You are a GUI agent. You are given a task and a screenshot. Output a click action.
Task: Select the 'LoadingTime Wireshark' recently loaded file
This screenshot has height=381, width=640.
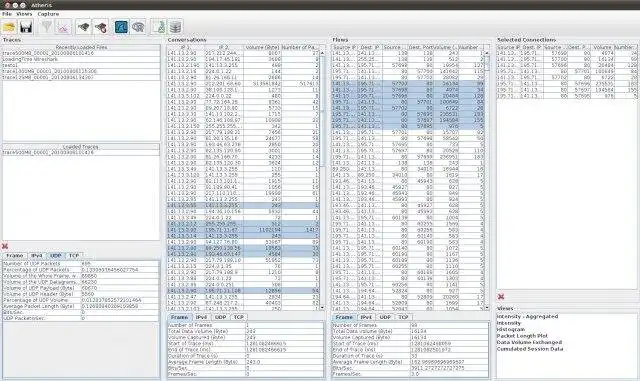tap(81, 60)
